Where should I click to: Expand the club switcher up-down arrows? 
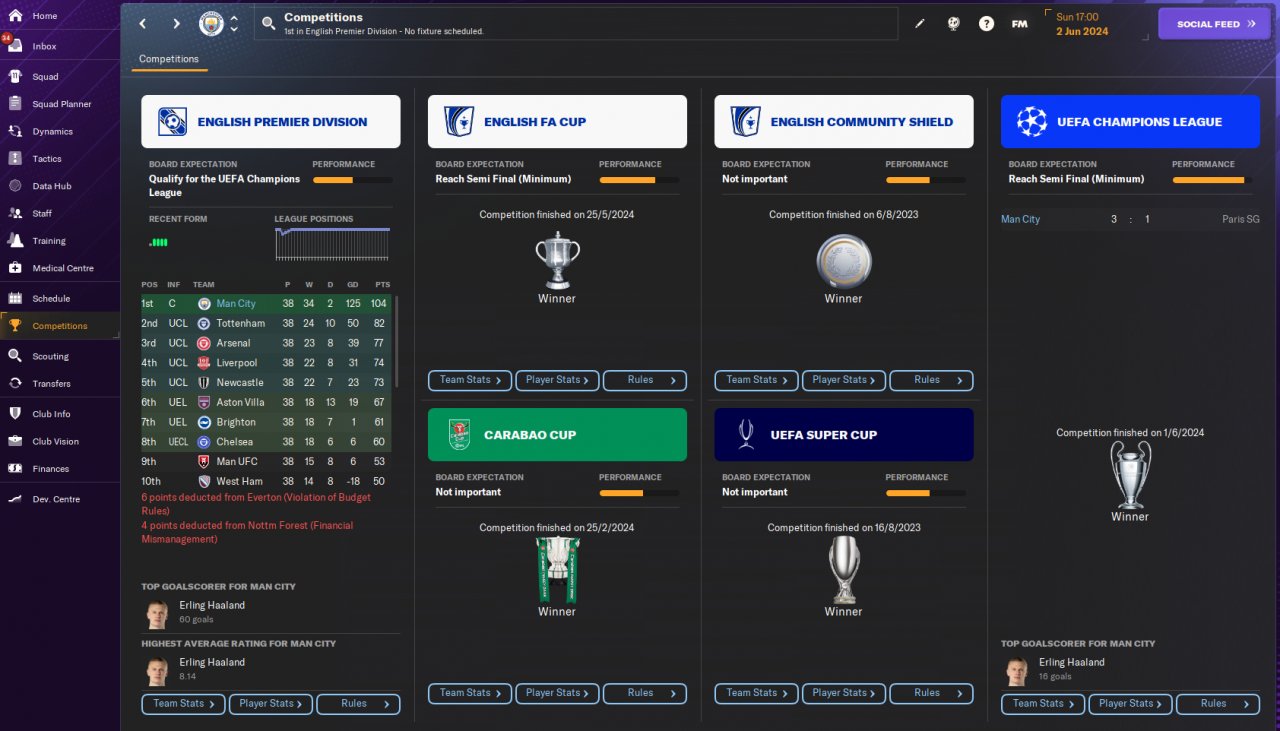point(234,23)
